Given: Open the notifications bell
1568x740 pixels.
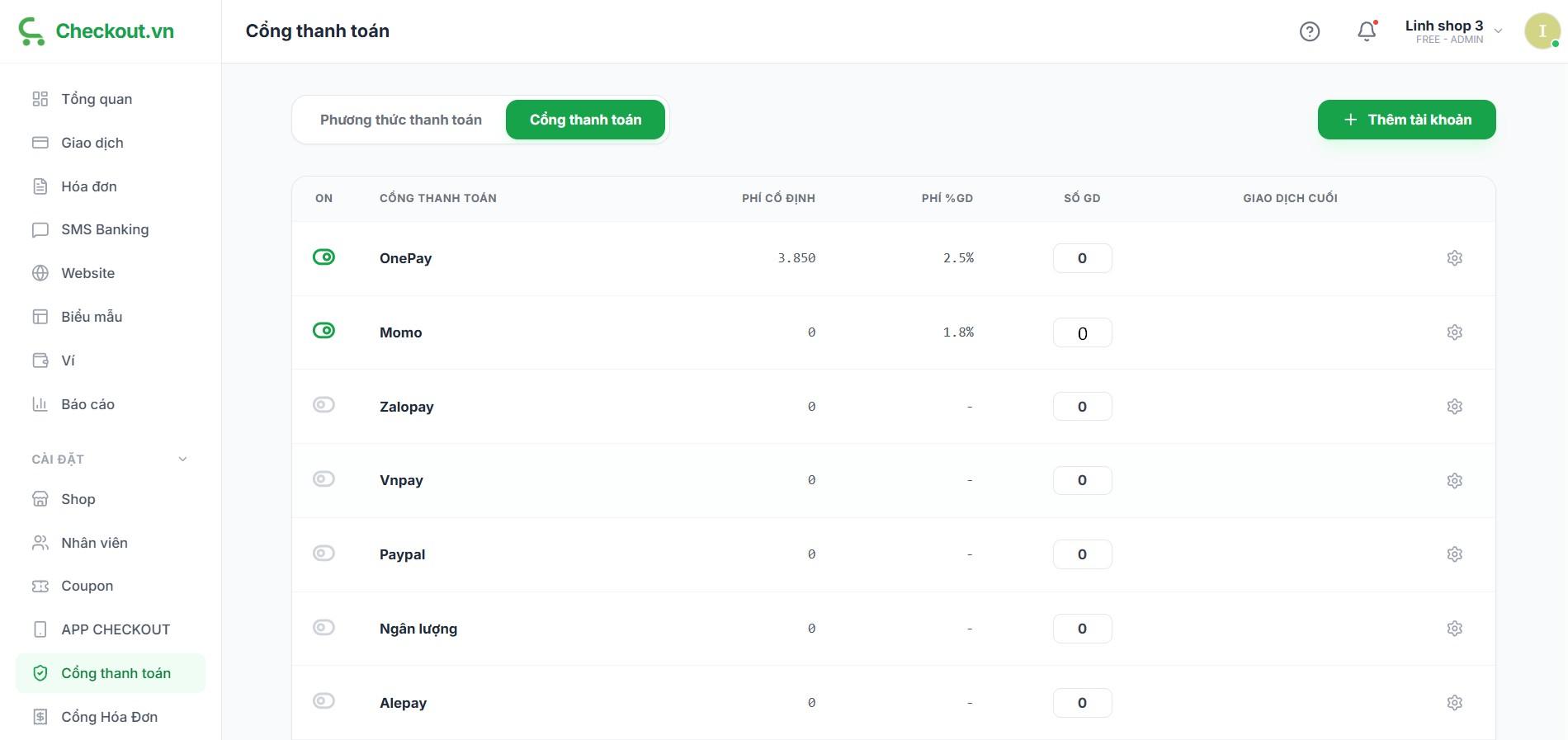Looking at the screenshot, I should (x=1367, y=31).
